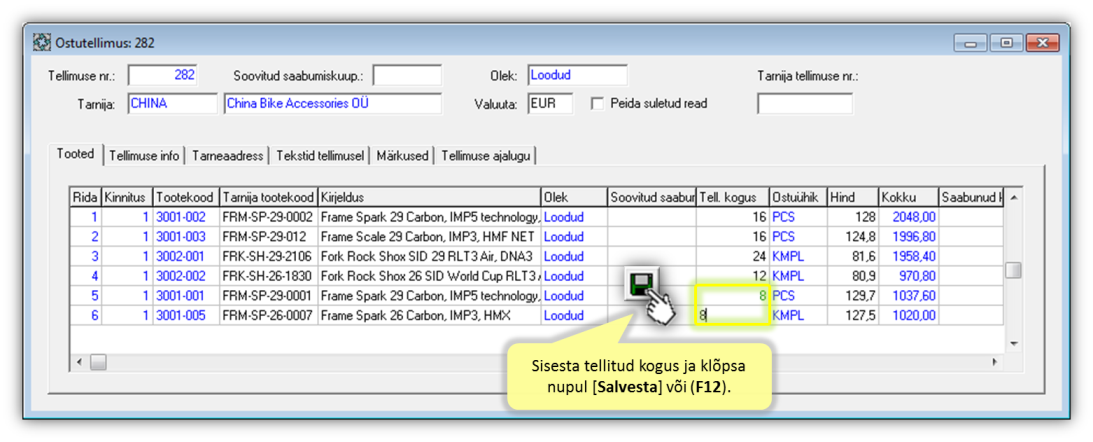Click the Tarnija code field CHINA
Viewport: 1093px width, 442px height.
tap(172, 103)
